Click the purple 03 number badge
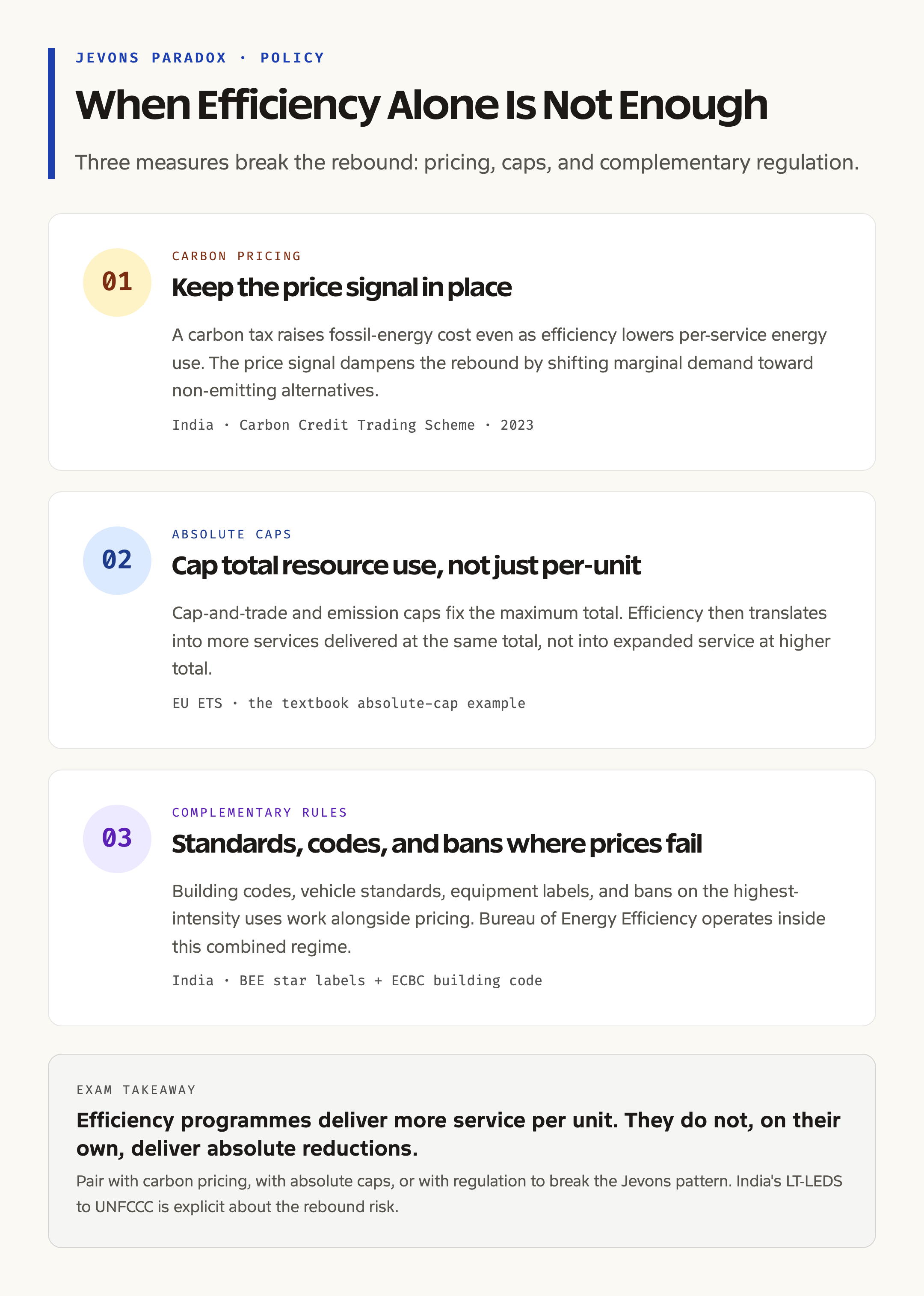 [117, 838]
